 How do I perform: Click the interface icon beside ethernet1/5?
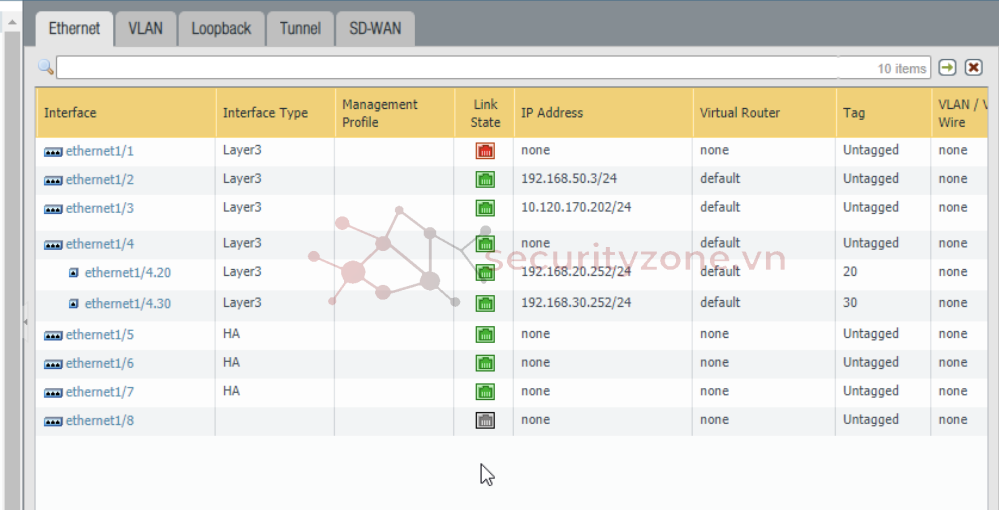pos(53,335)
